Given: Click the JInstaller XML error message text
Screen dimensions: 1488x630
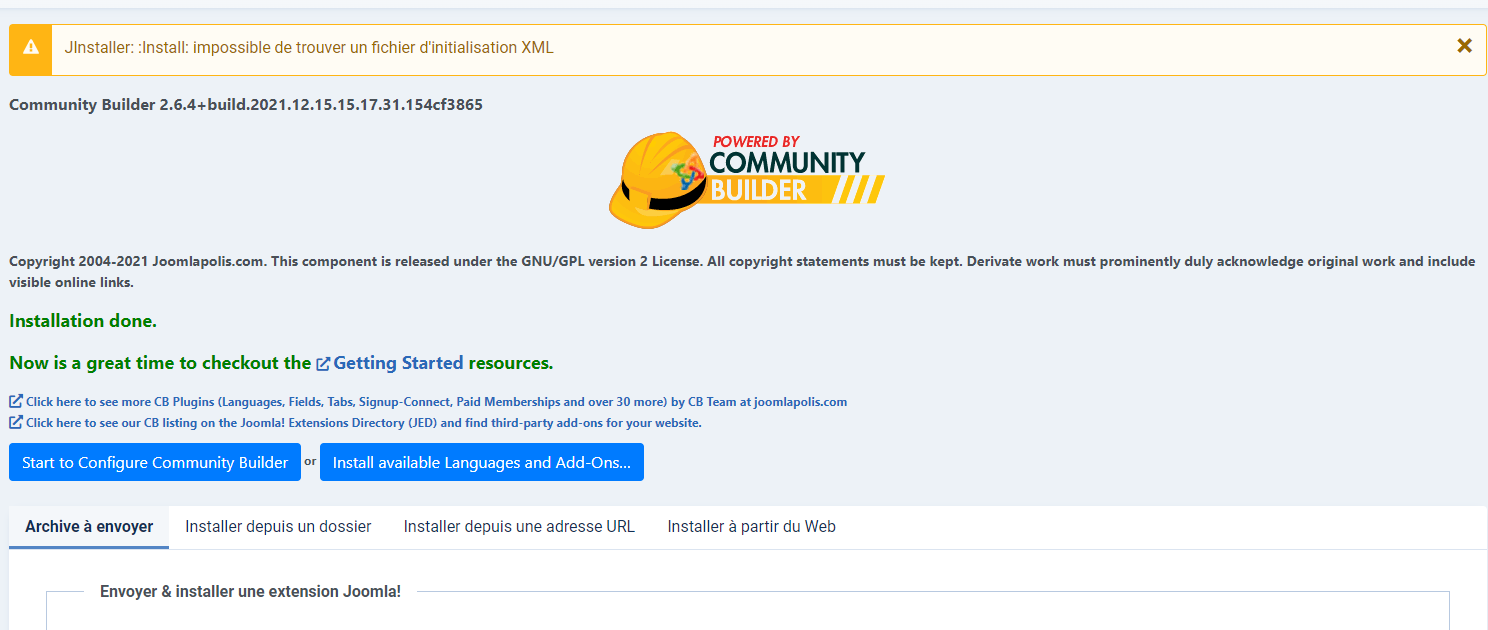Looking at the screenshot, I should [x=309, y=48].
